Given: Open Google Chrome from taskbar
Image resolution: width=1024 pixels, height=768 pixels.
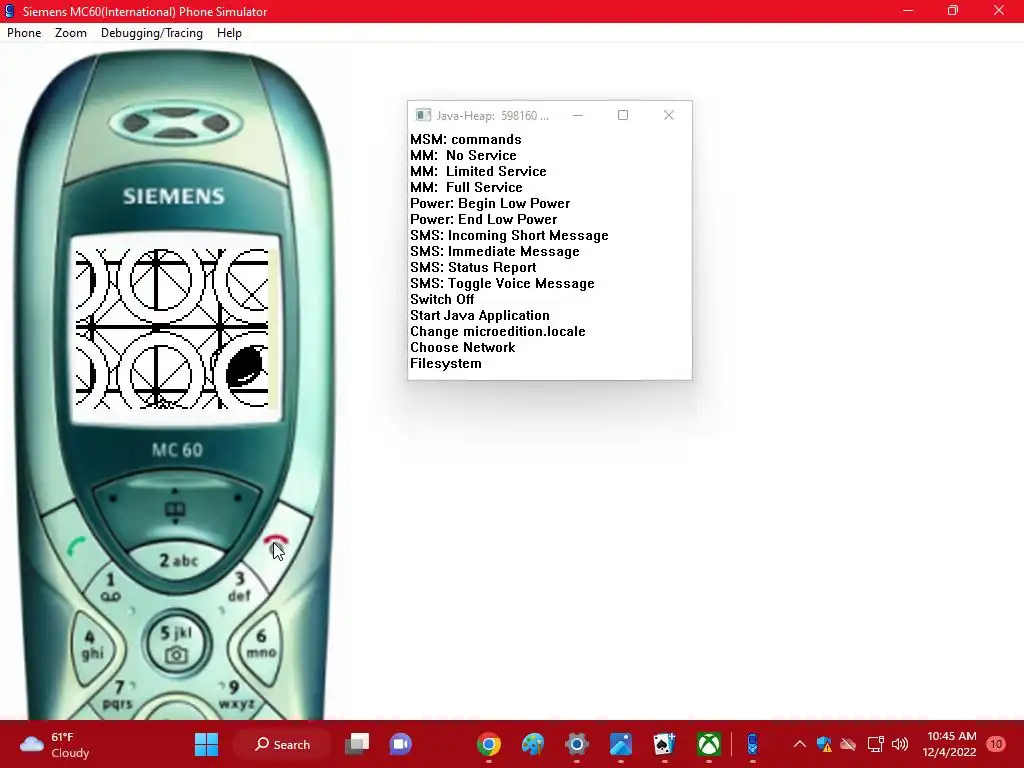Looking at the screenshot, I should (x=488, y=744).
